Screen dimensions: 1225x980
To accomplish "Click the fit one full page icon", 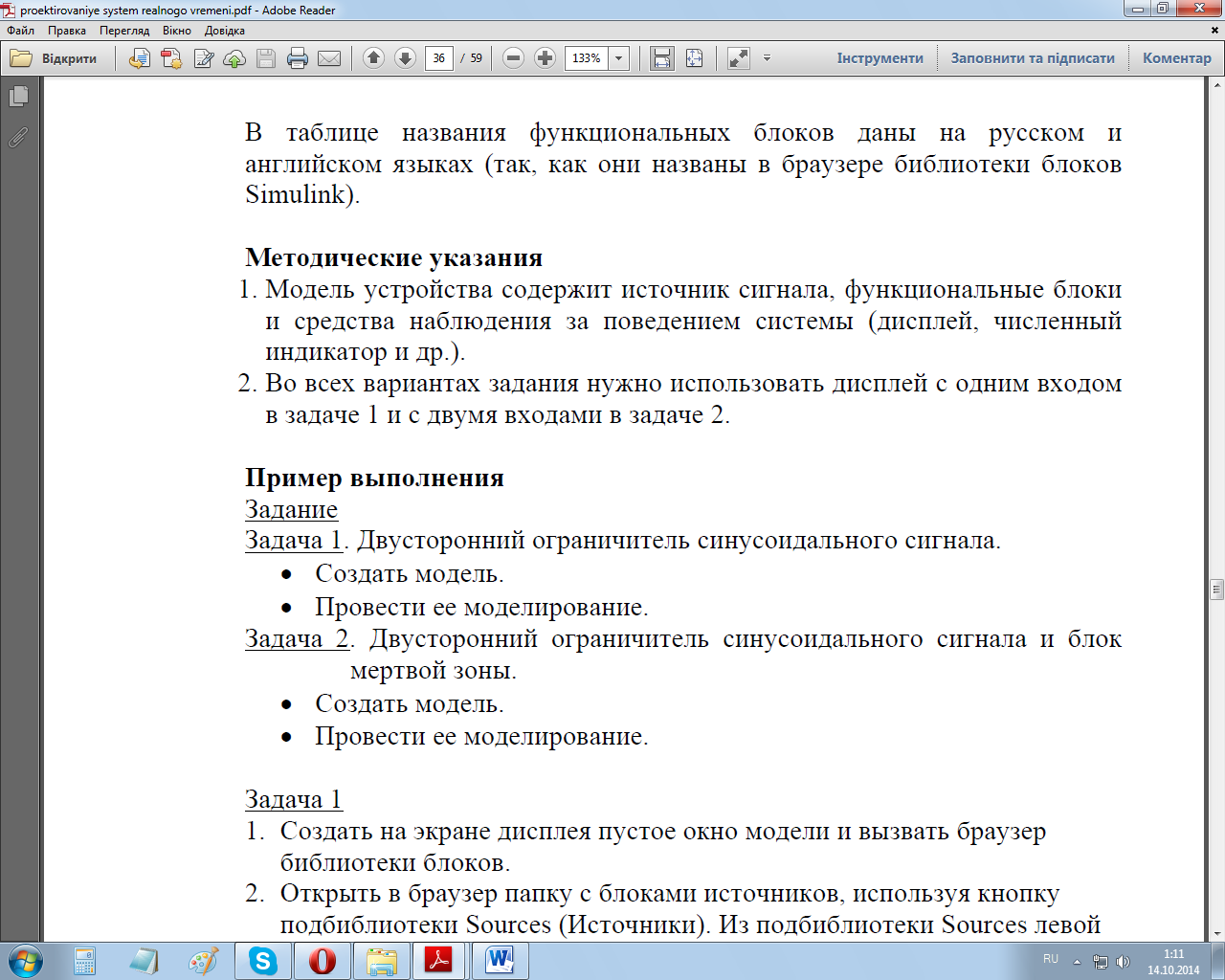I will tap(694, 58).
